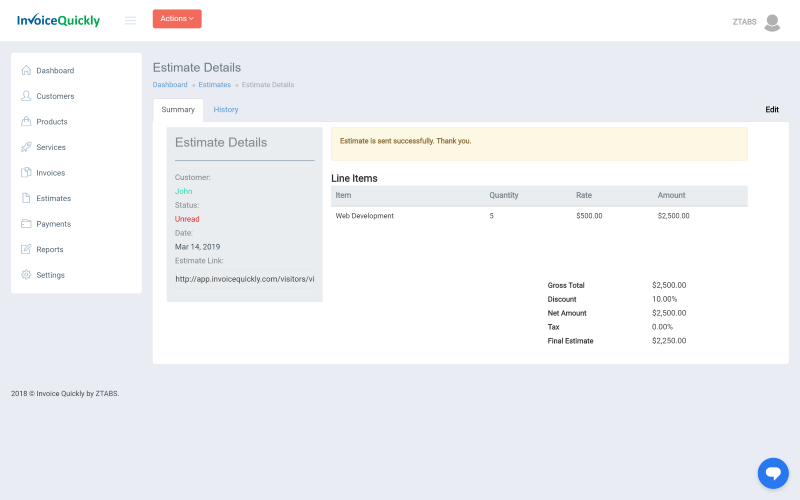Open the ZTABS user avatar menu
The image size is (800, 500).
click(x=771, y=22)
